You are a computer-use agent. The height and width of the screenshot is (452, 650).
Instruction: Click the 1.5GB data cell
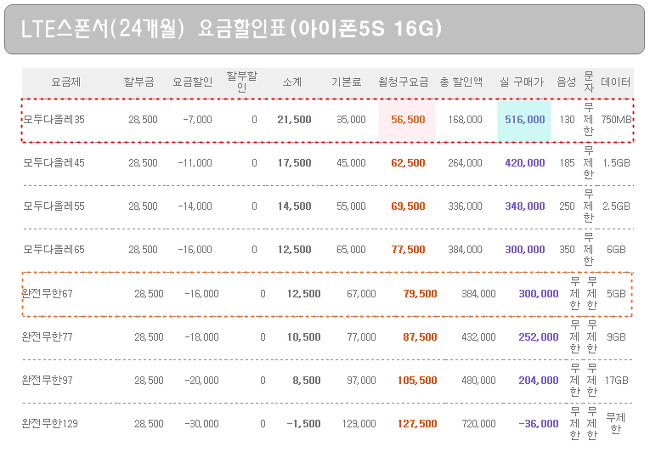pyautogui.click(x=616, y=163)
